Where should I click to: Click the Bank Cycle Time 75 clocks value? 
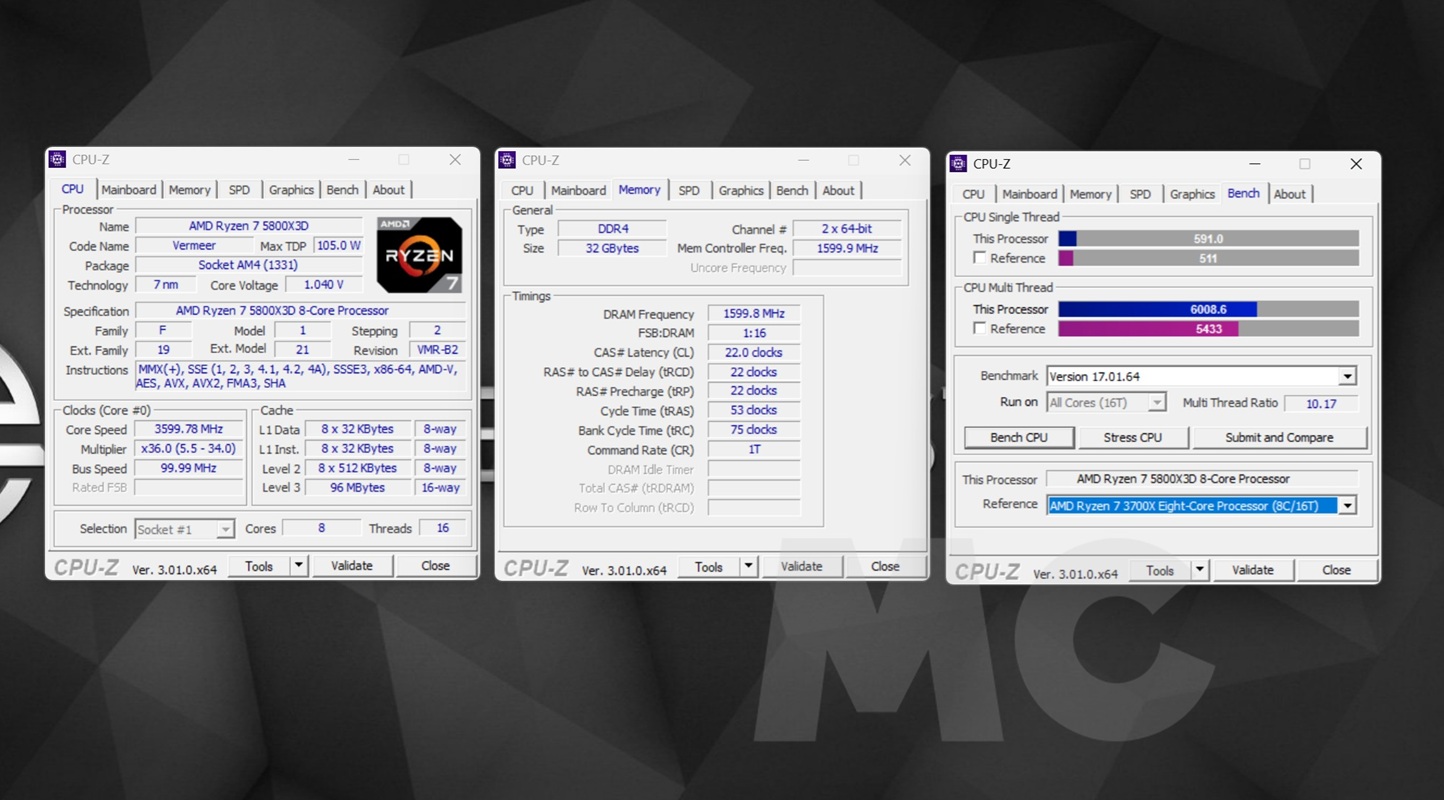754,430
